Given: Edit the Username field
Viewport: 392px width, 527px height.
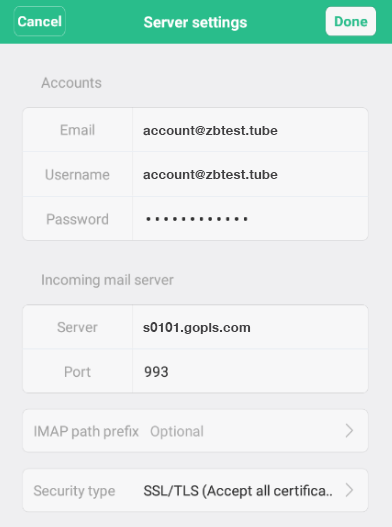Looking at the screenshot, I should click(250, 174).
